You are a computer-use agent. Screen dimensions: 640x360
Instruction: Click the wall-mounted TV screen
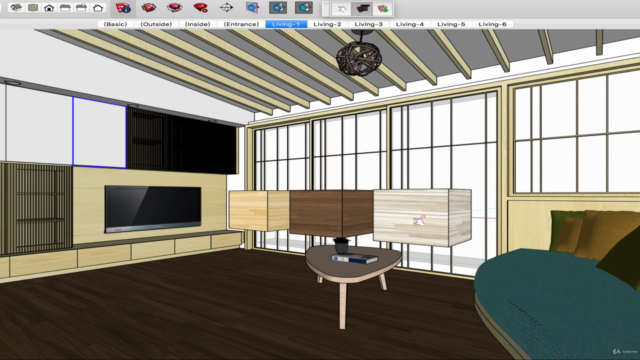153,209
